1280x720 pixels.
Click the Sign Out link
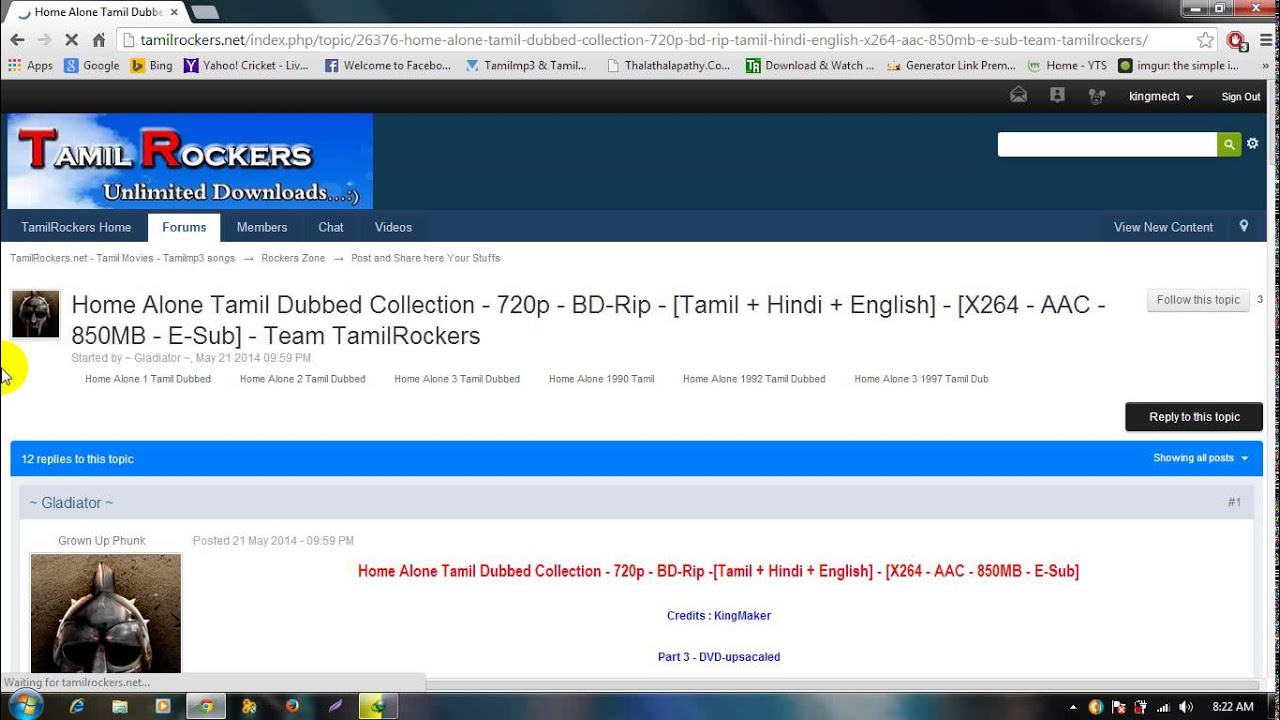pos(1240,97)
